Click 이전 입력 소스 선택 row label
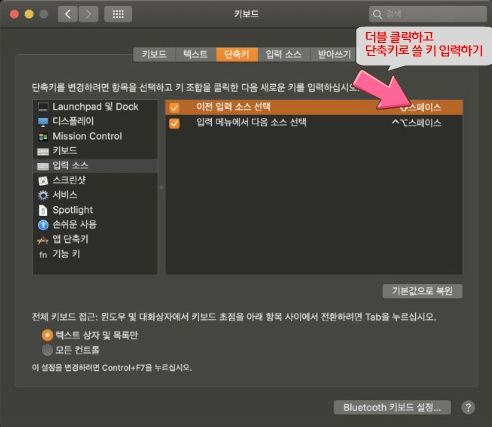 point(233,107)
